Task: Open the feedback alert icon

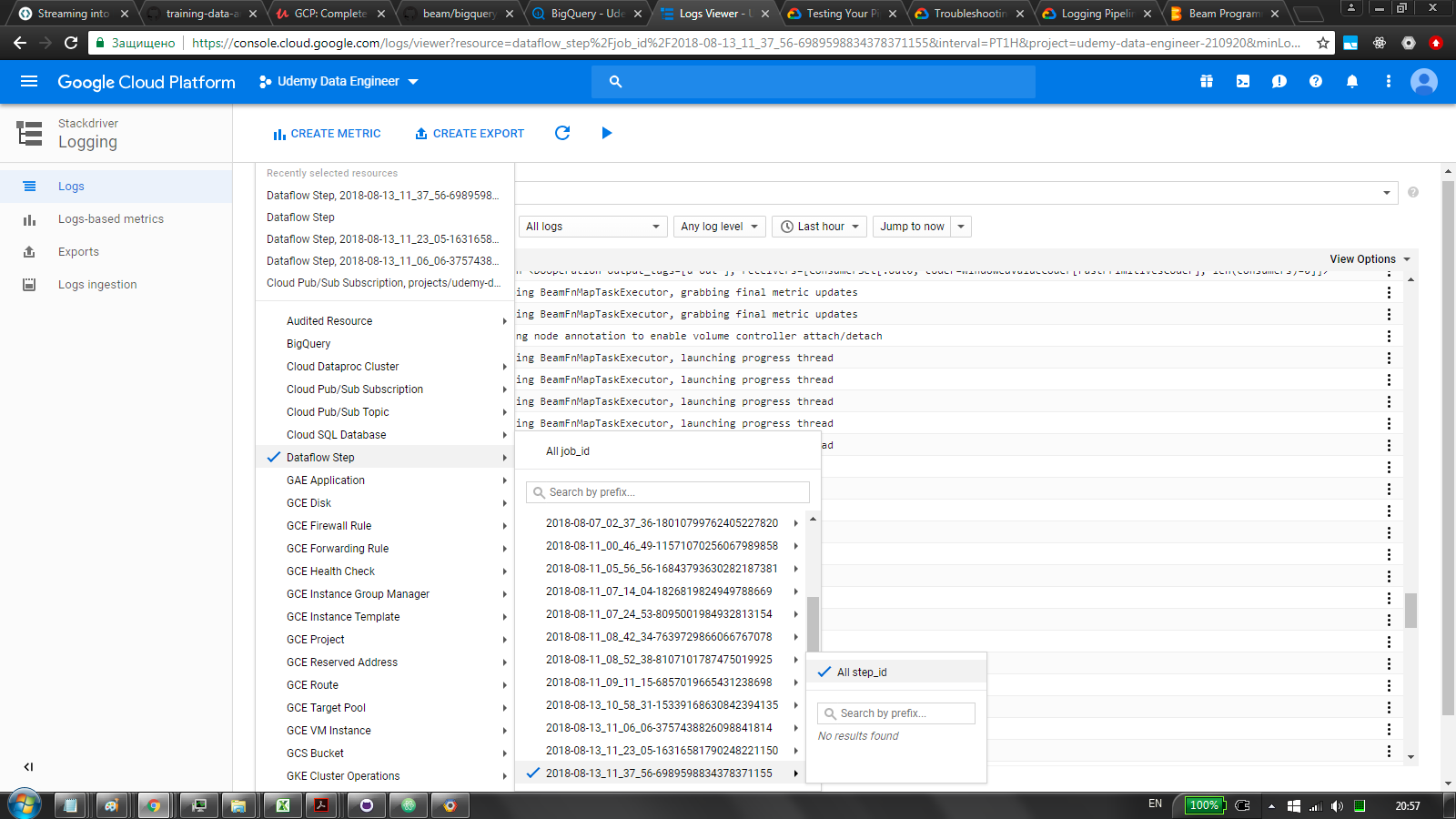Action: 1279,82
